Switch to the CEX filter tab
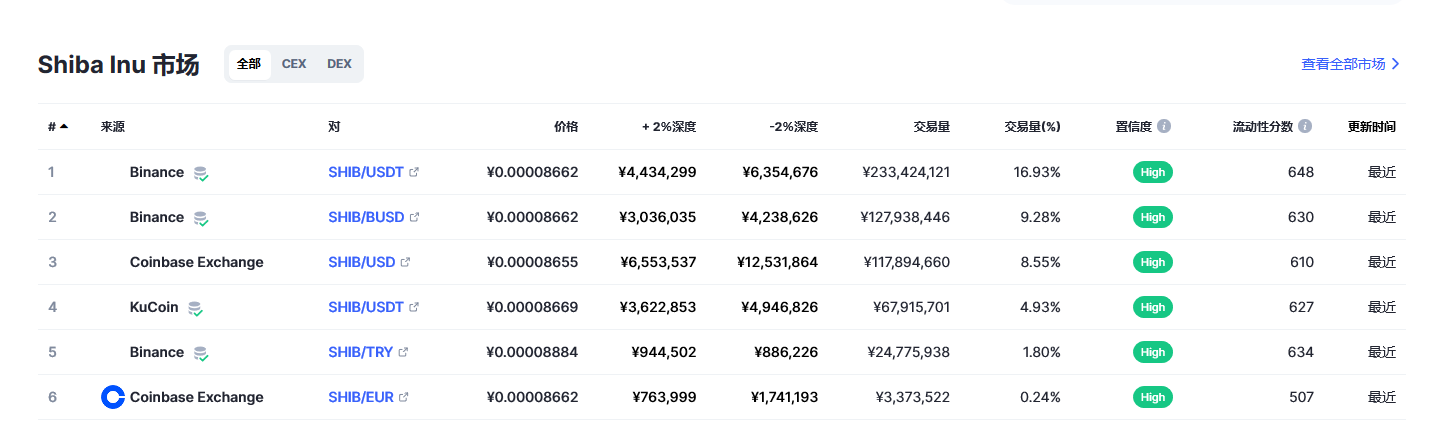The image size is (1450, 430). [294, 64]
